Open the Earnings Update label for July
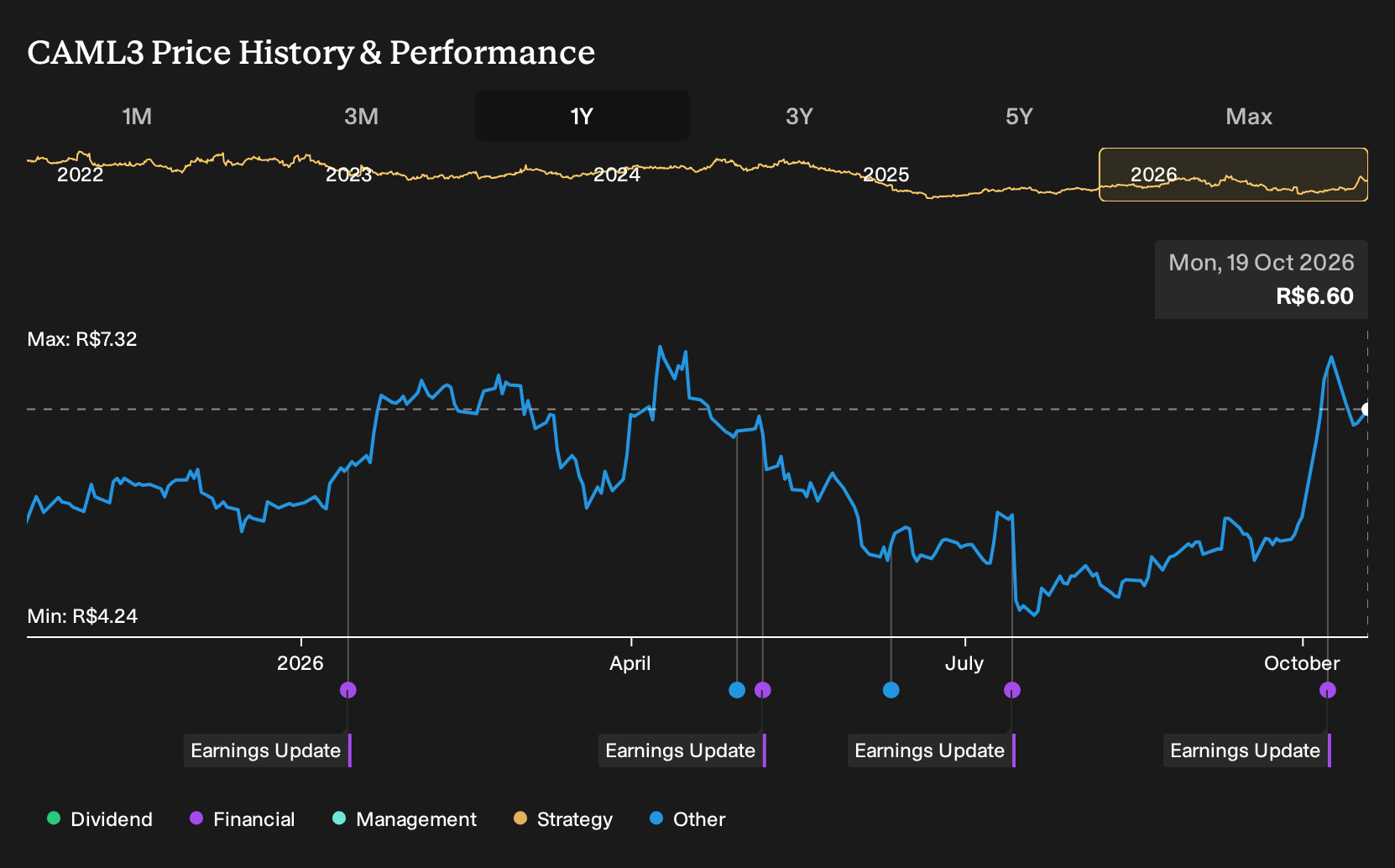The image size is (1395, 868). coord(932,750)
